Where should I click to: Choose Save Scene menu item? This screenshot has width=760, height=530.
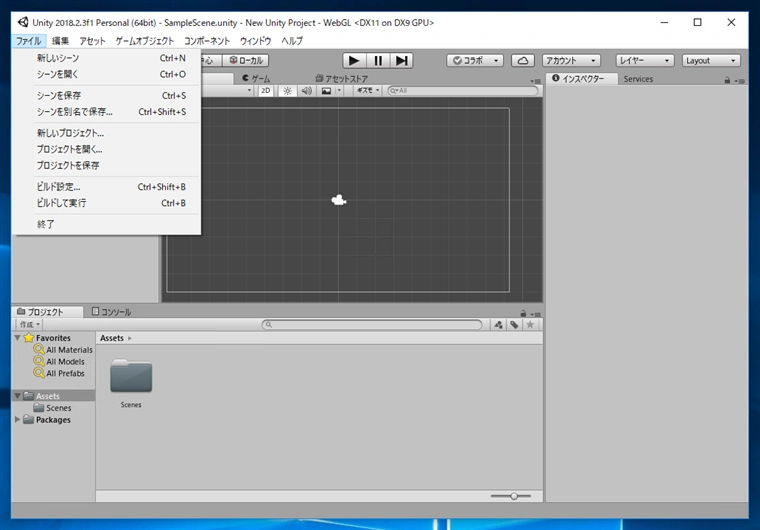coord(107,96)
